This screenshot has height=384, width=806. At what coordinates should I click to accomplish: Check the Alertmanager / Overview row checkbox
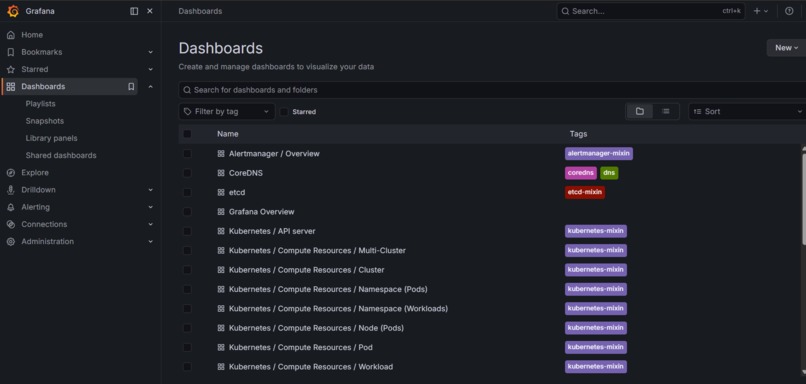point(187,154)
